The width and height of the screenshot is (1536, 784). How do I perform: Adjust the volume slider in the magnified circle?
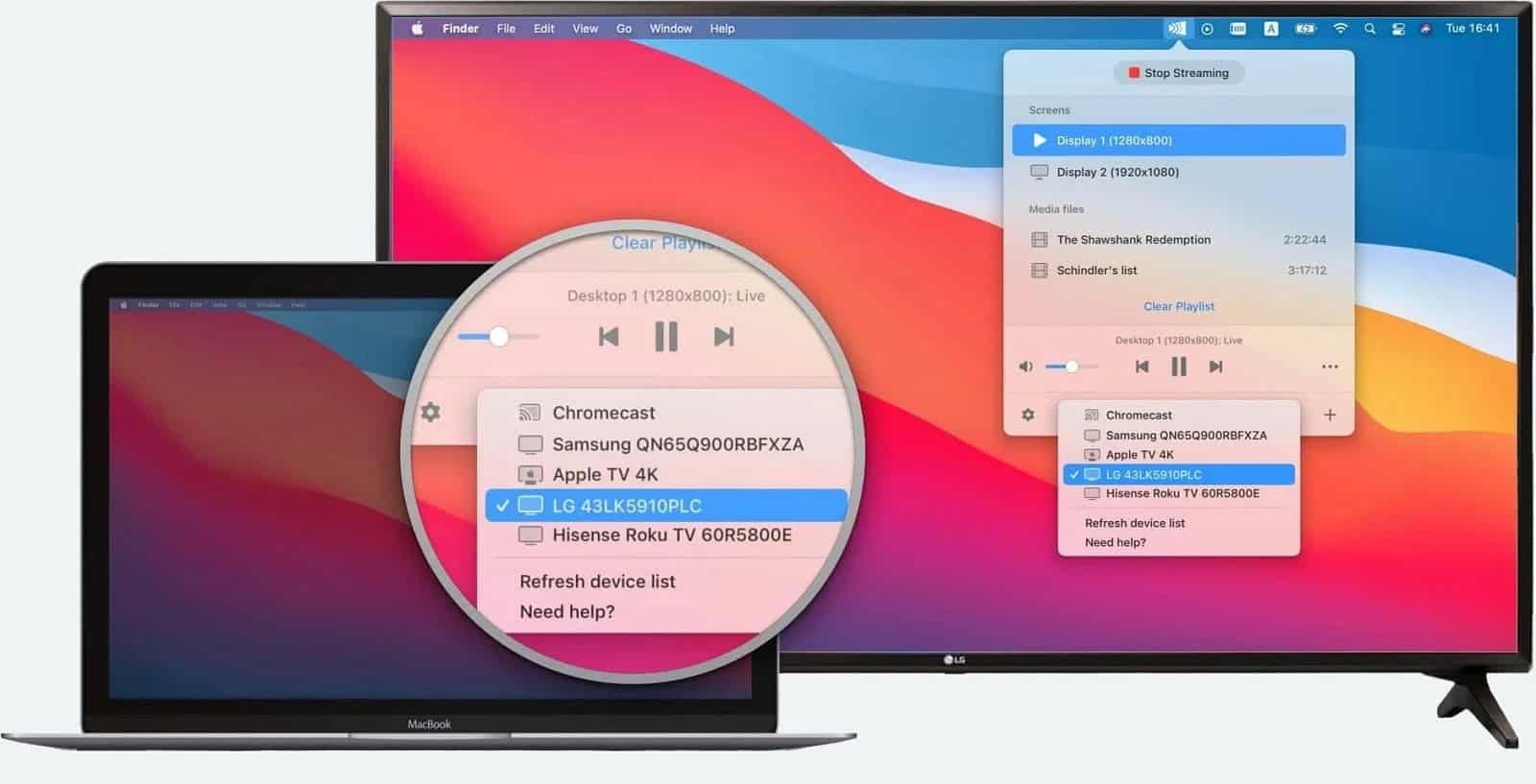coord(498,336)
